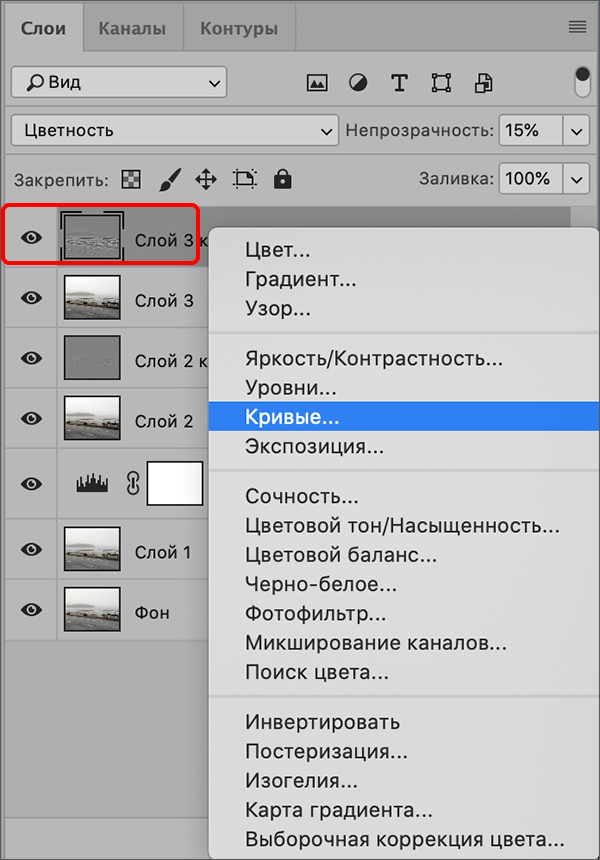
Task: Choose Кривые... from the menu
Action: 292,417
